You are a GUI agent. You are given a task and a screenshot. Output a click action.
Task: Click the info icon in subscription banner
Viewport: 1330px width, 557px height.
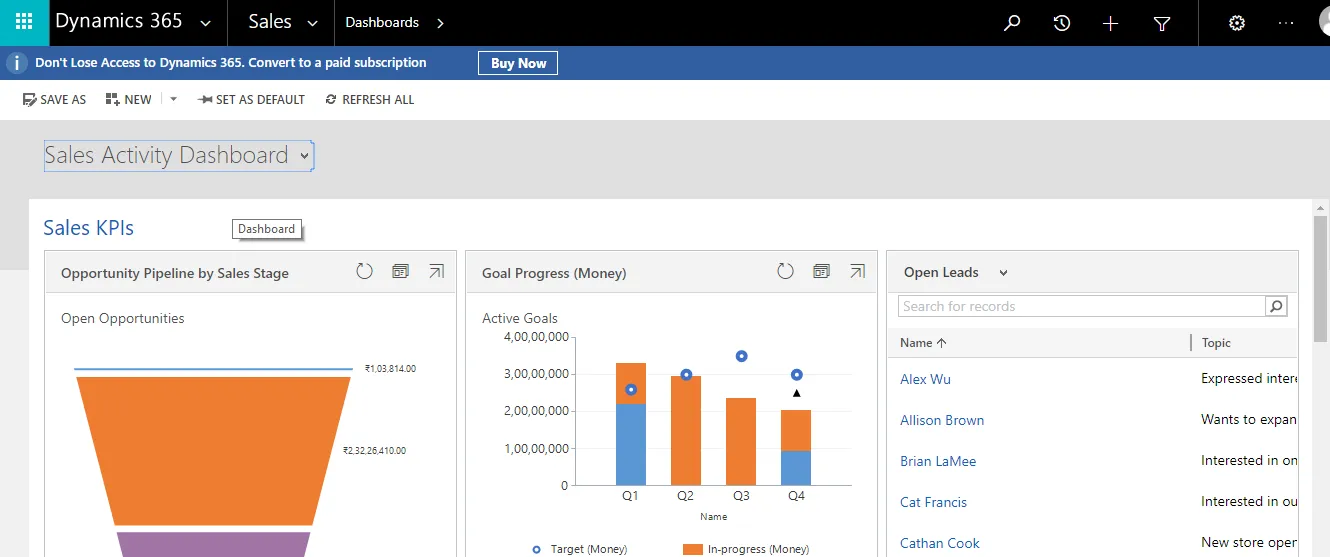[17, 63]
